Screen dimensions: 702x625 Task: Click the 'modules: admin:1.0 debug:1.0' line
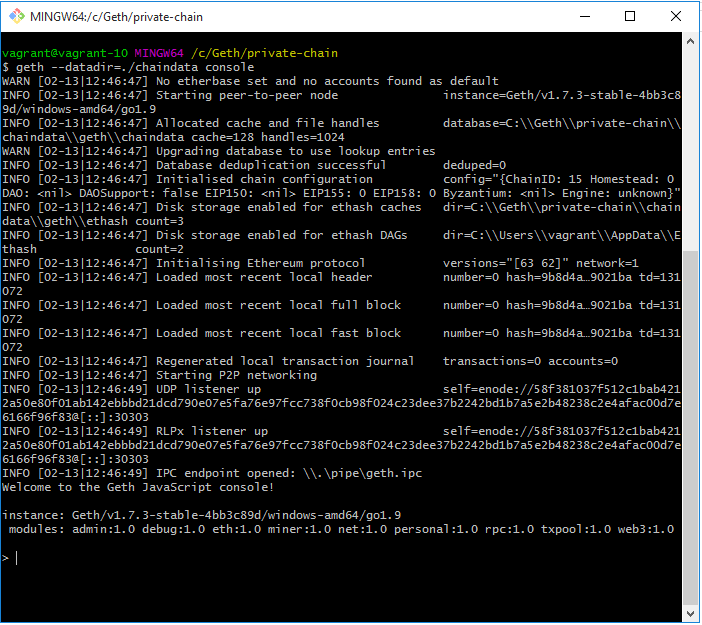tap(342, 529)
